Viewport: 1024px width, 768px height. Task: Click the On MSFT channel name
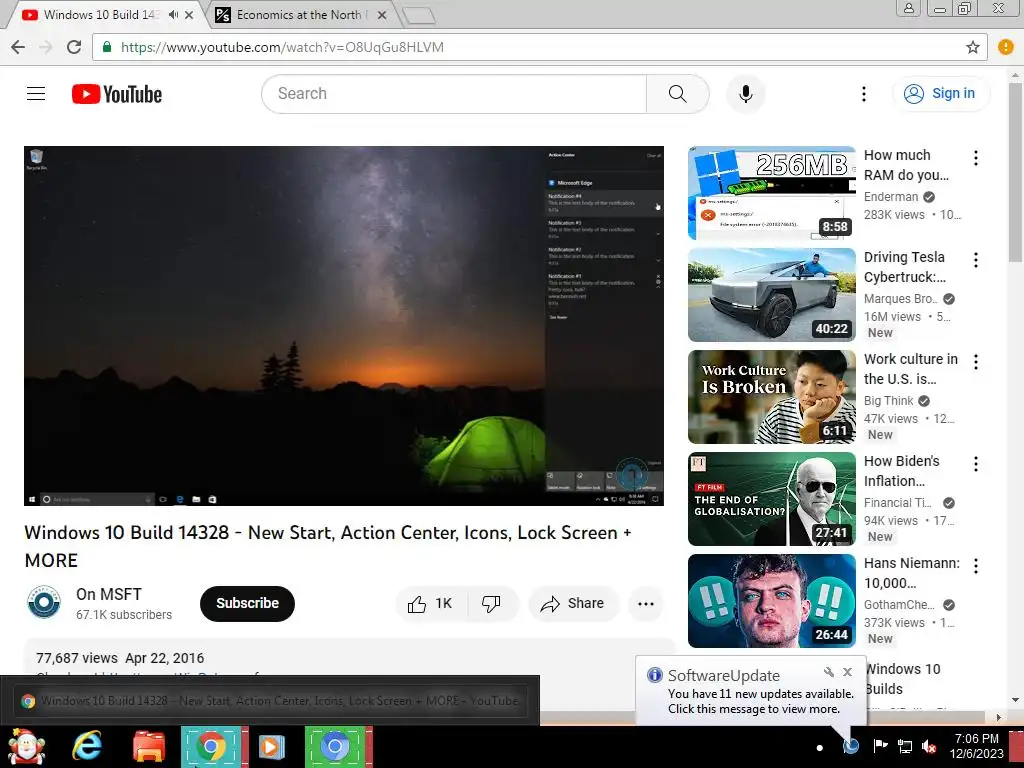click(108, 594)
